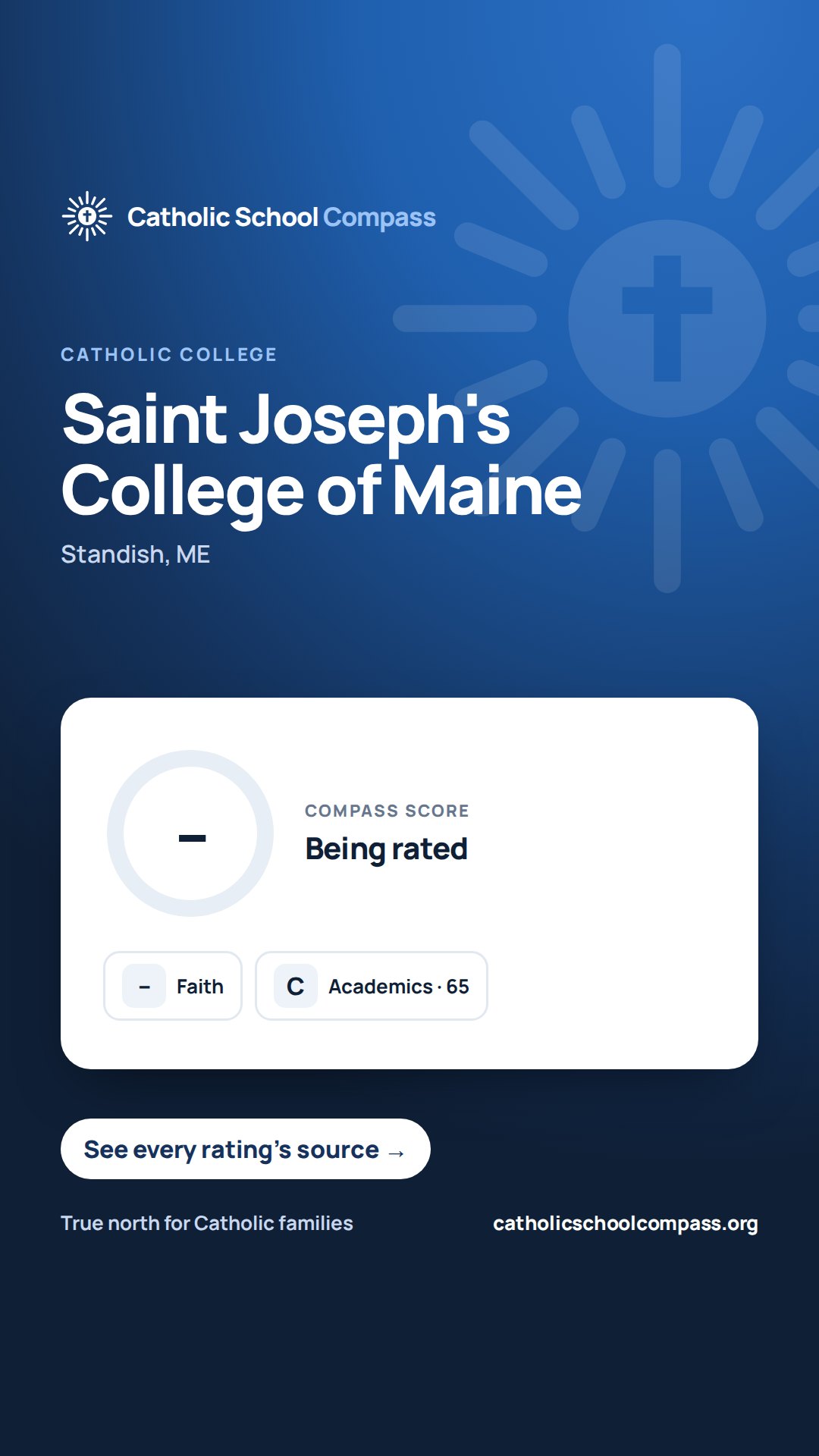Open the Catholic School Compass brand name

[x=281, y=217]
